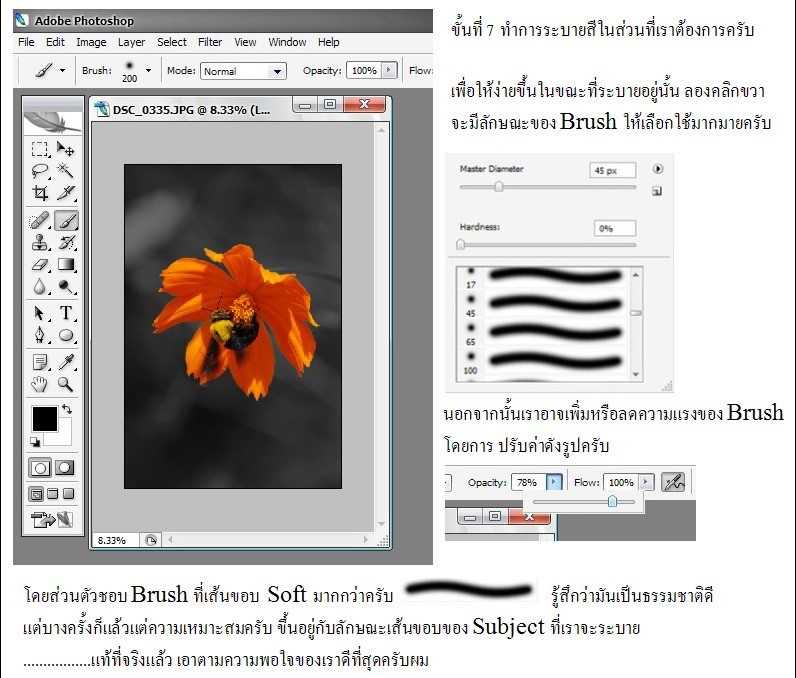
Task: Select the Blur tool
Action: pyautogui.click(x=40, y=287)
